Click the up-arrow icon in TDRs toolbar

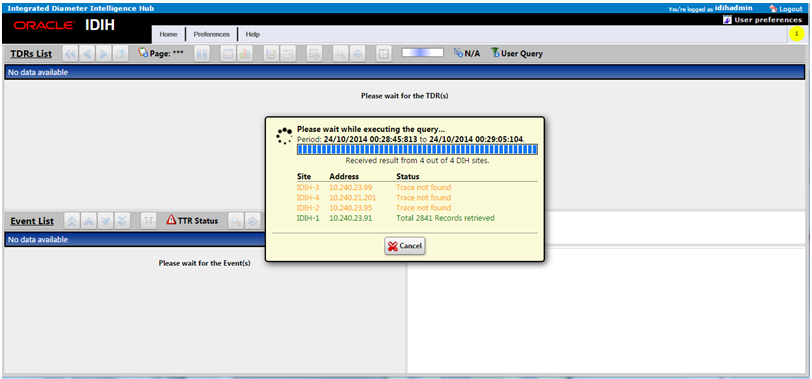pyautogui.click(x=121, y=54)
